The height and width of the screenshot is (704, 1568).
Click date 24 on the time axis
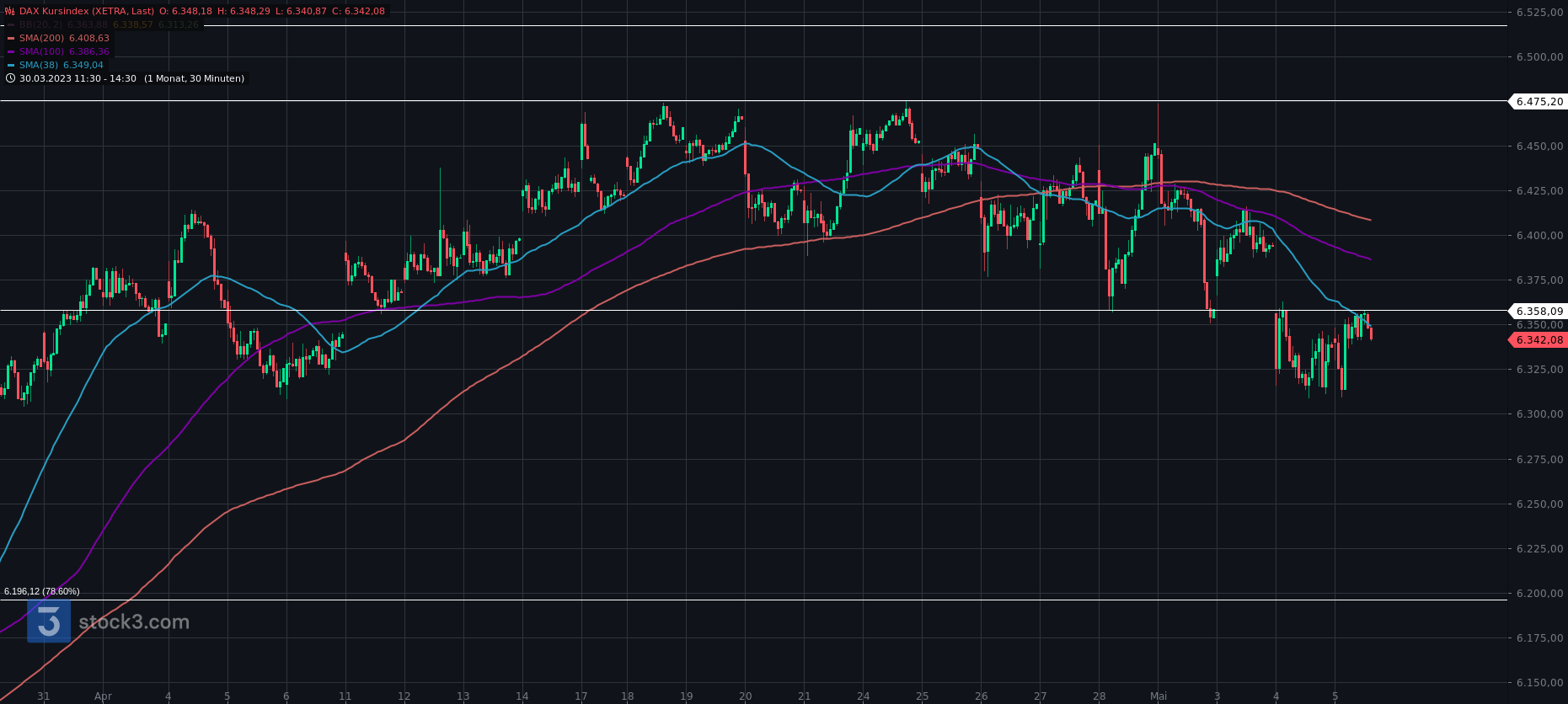864,696
